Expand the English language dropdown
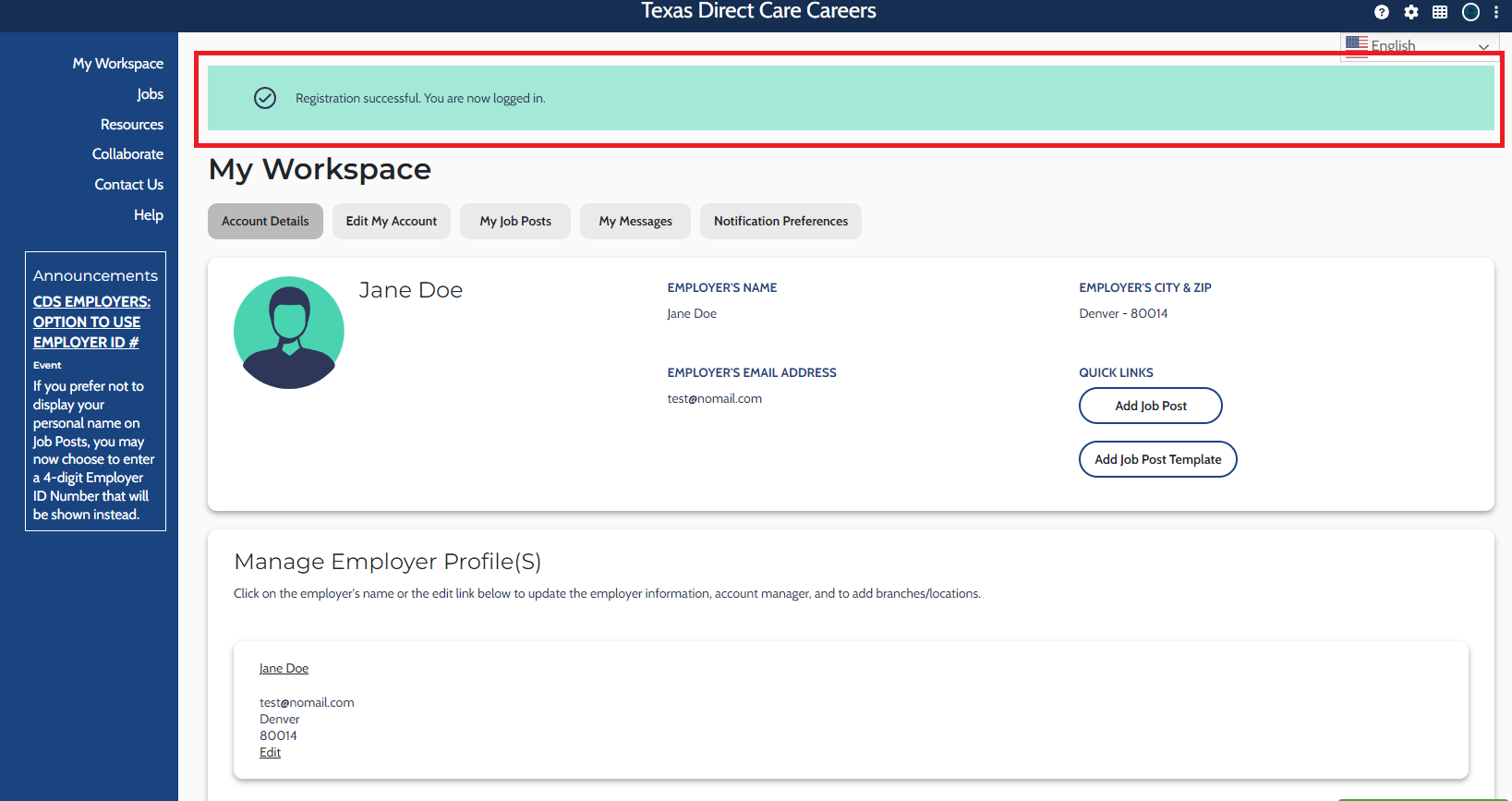The height and width of the screenshot is (801, 1512). pyautogui.click(x=1482, y=46)
